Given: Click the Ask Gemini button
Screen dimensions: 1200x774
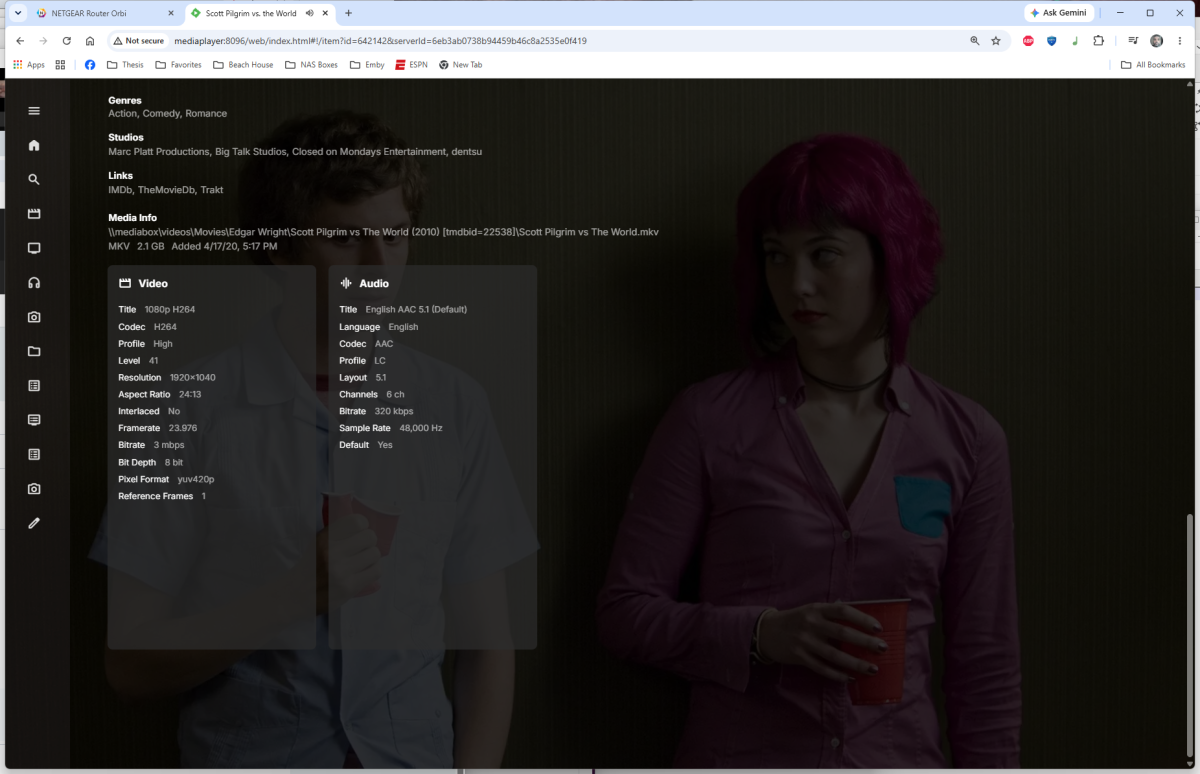Looking at the screenshot, I should tap(1059, 13).
